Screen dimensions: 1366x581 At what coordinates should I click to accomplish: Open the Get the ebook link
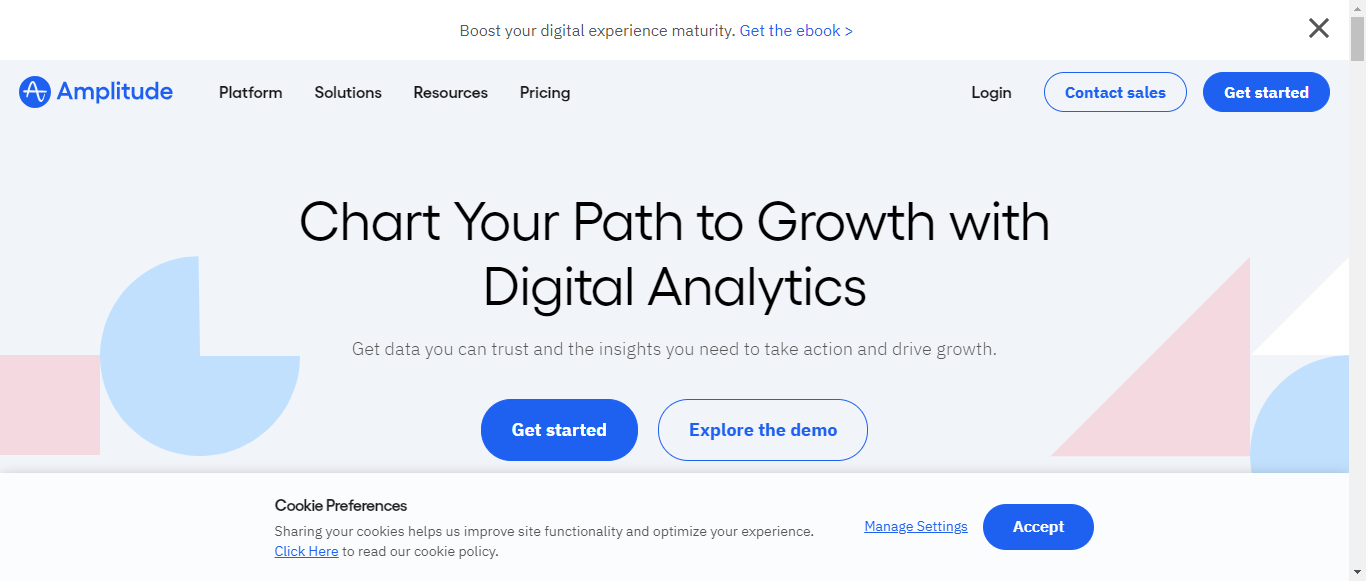796,31
